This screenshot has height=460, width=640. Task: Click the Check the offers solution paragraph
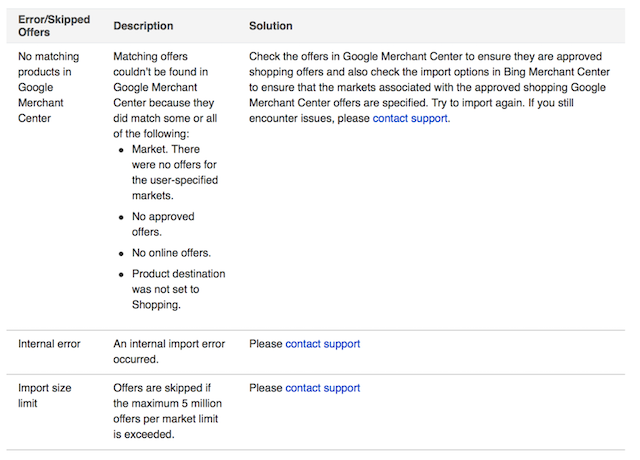click(x=429, y=87)
